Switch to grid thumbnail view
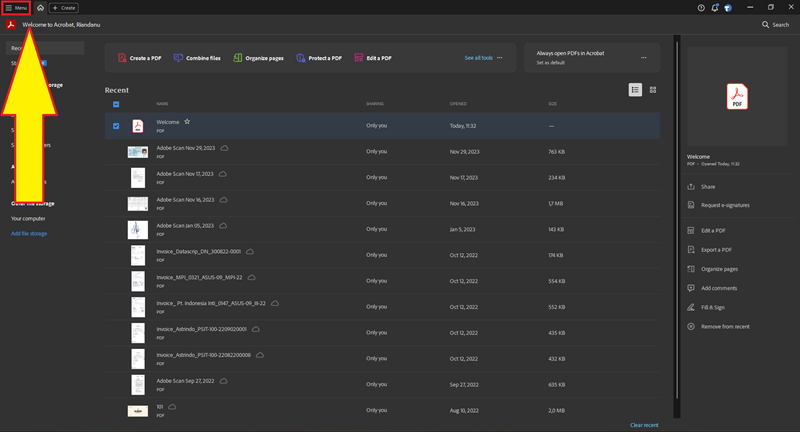800x432 pixels. click(653, 90)
